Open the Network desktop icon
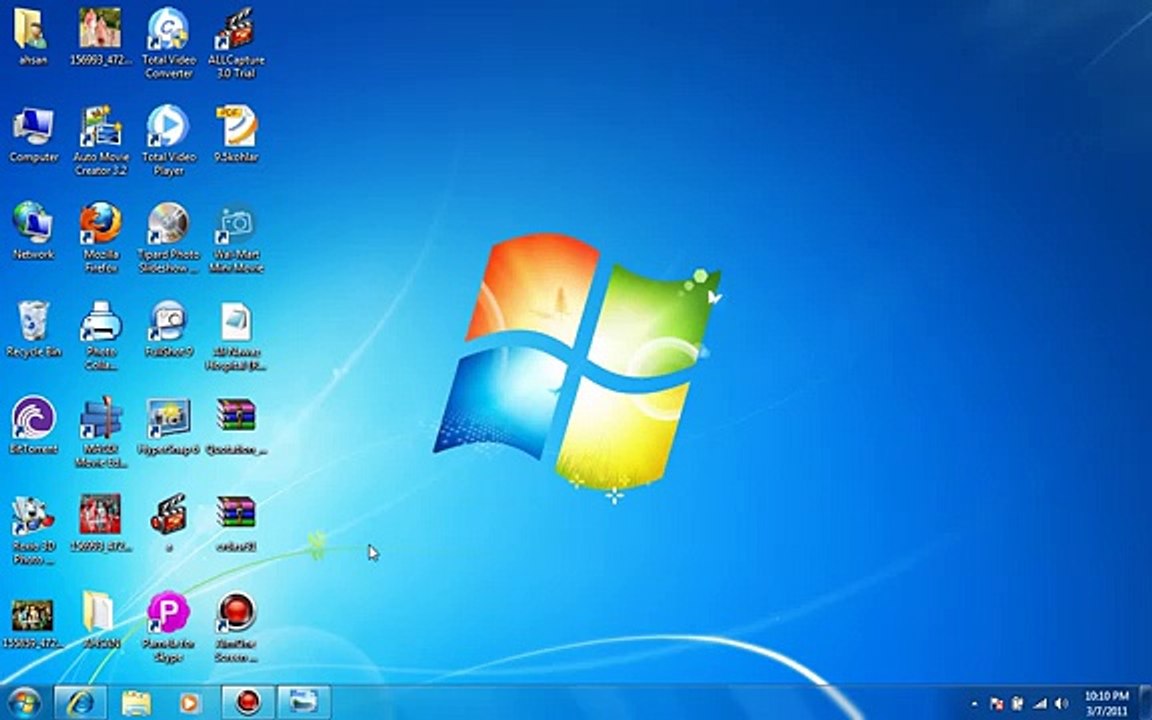This screenshot has height=720, width=1152. coord(33,233)
